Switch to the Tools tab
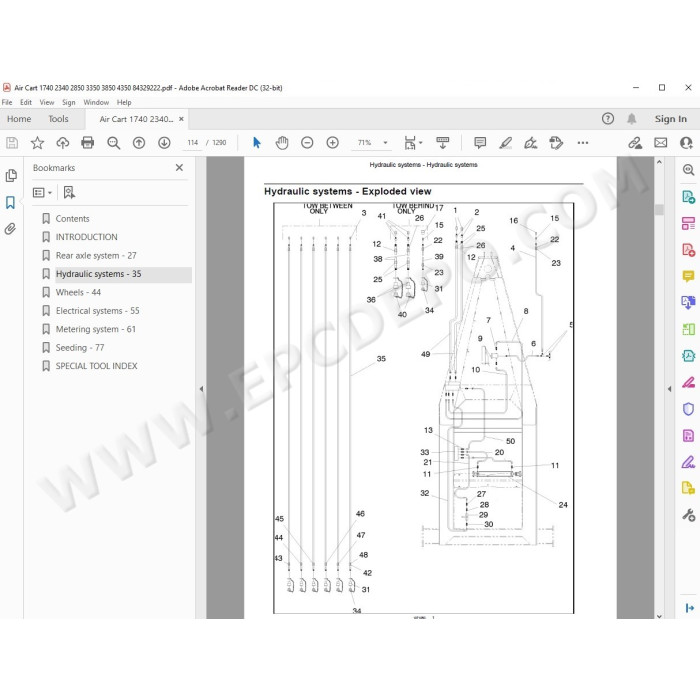The height and width of the screenshot is (700, 700). point(58,119)
